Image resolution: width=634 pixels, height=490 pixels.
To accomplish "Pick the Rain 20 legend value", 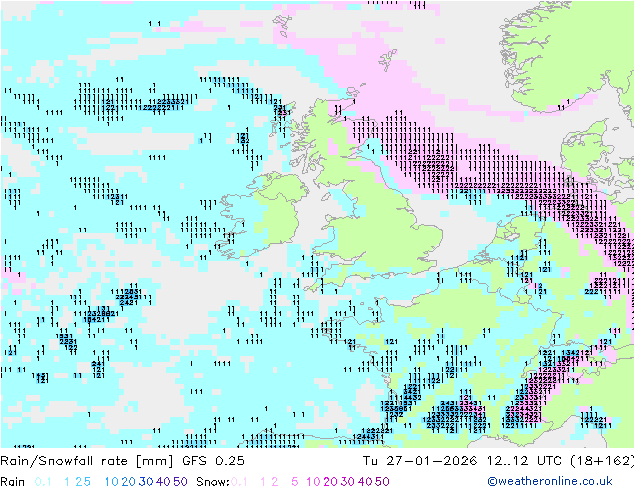I will tap(129, 482).
